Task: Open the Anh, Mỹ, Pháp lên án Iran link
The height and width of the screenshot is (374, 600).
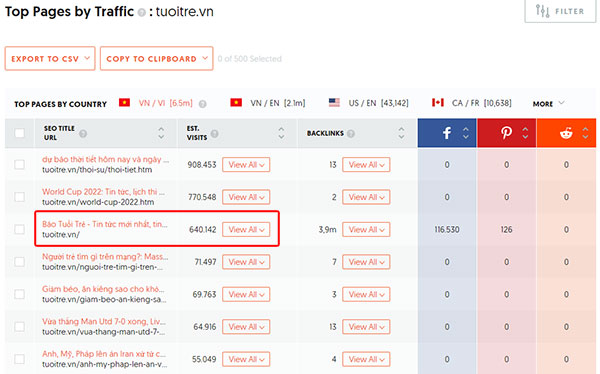Action: [104, 354]
